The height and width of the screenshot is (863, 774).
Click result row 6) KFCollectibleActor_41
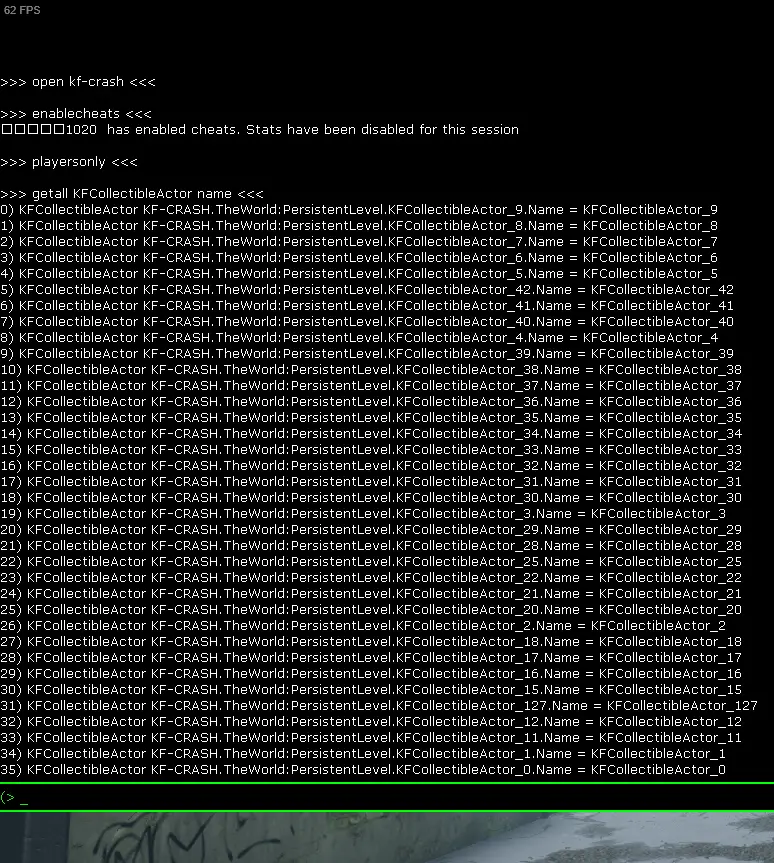367,305
